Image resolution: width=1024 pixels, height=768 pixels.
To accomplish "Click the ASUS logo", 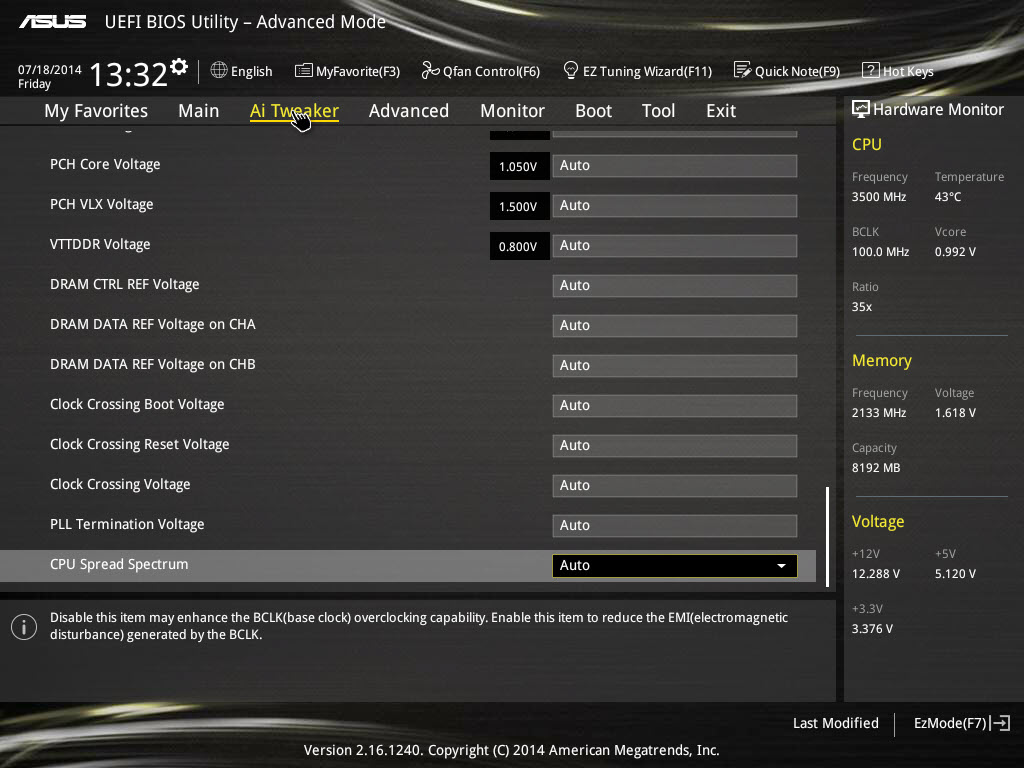I will [x=52, y=22].
